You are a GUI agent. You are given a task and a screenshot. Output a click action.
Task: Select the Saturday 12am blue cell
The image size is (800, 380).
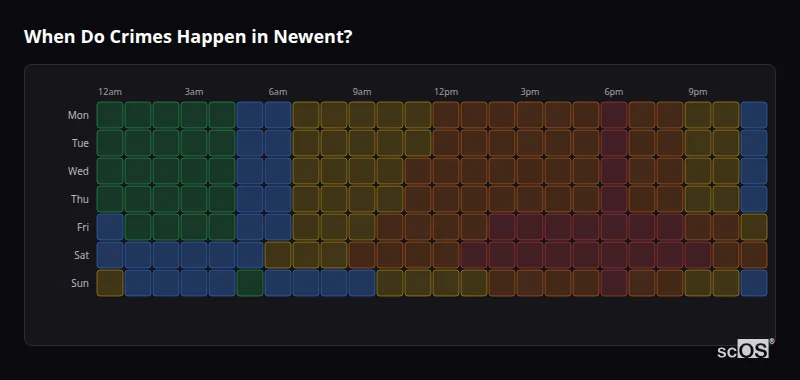[x=110, y=255]
